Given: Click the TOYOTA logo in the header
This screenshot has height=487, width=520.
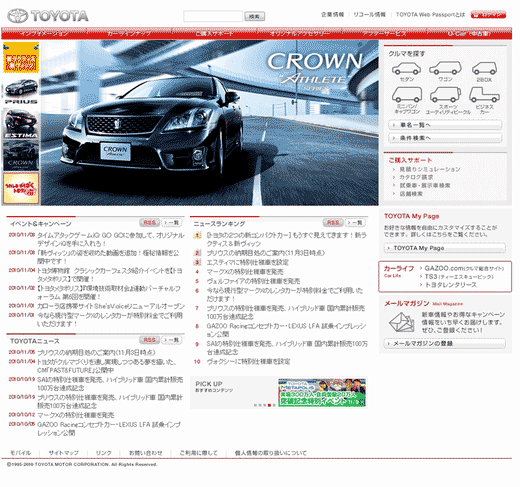Looking at the screenshot, I should pyautogui.click(x=48, y=16).
